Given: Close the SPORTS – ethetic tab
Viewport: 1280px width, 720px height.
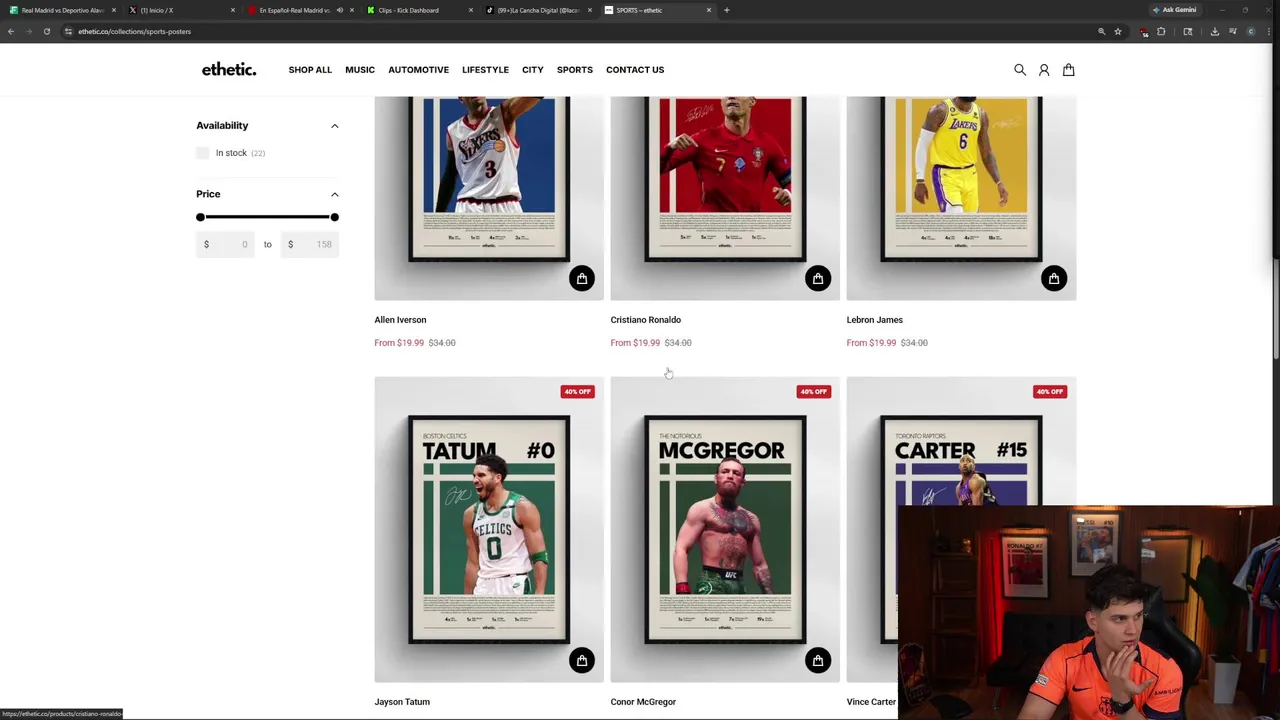Looking at the screenshot, I should [x=709, y=10].
